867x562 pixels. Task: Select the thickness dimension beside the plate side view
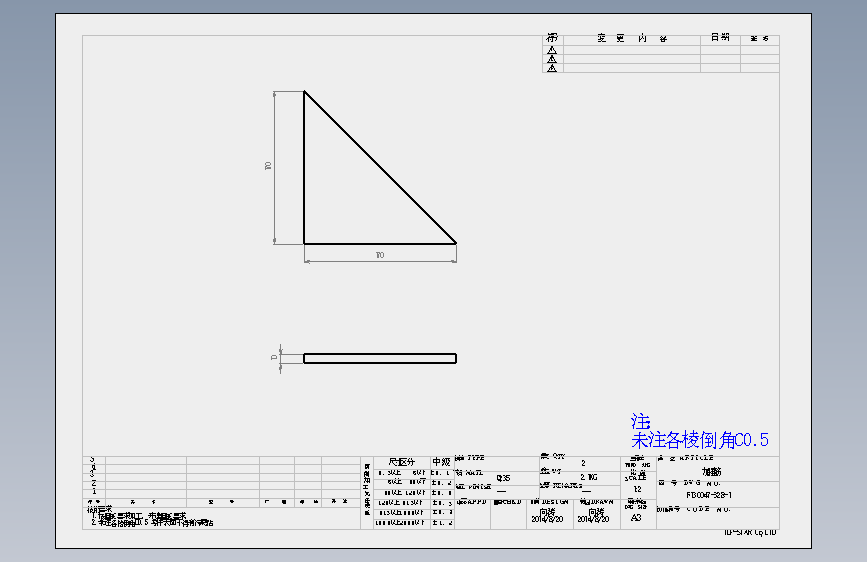click(274, 357)
